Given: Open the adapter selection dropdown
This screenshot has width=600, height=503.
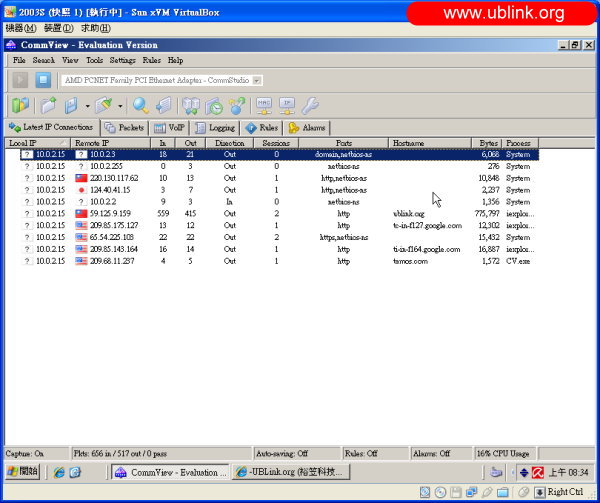Looking at the screenshot, I should pos(257,80).
